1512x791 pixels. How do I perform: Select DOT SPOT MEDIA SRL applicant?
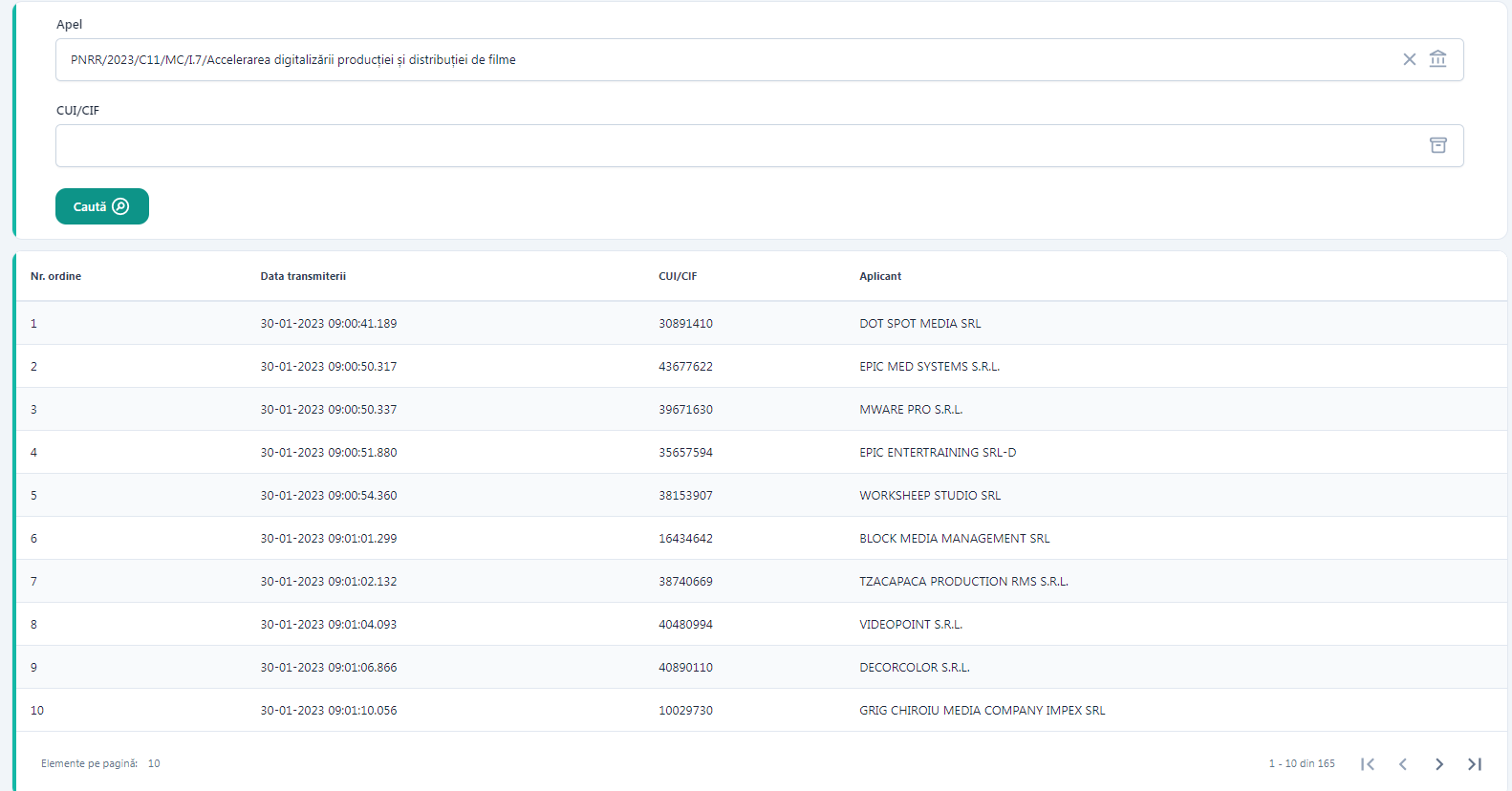click(920, 323)
